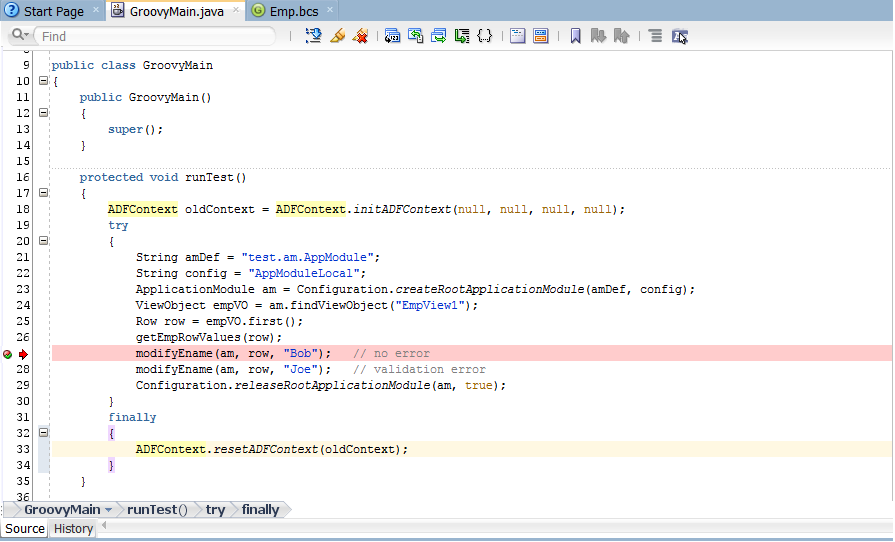Toggle the breakpoint on the modifyEname Bob line
This screenshot has height=542, width=895.
tap(7, 354)
